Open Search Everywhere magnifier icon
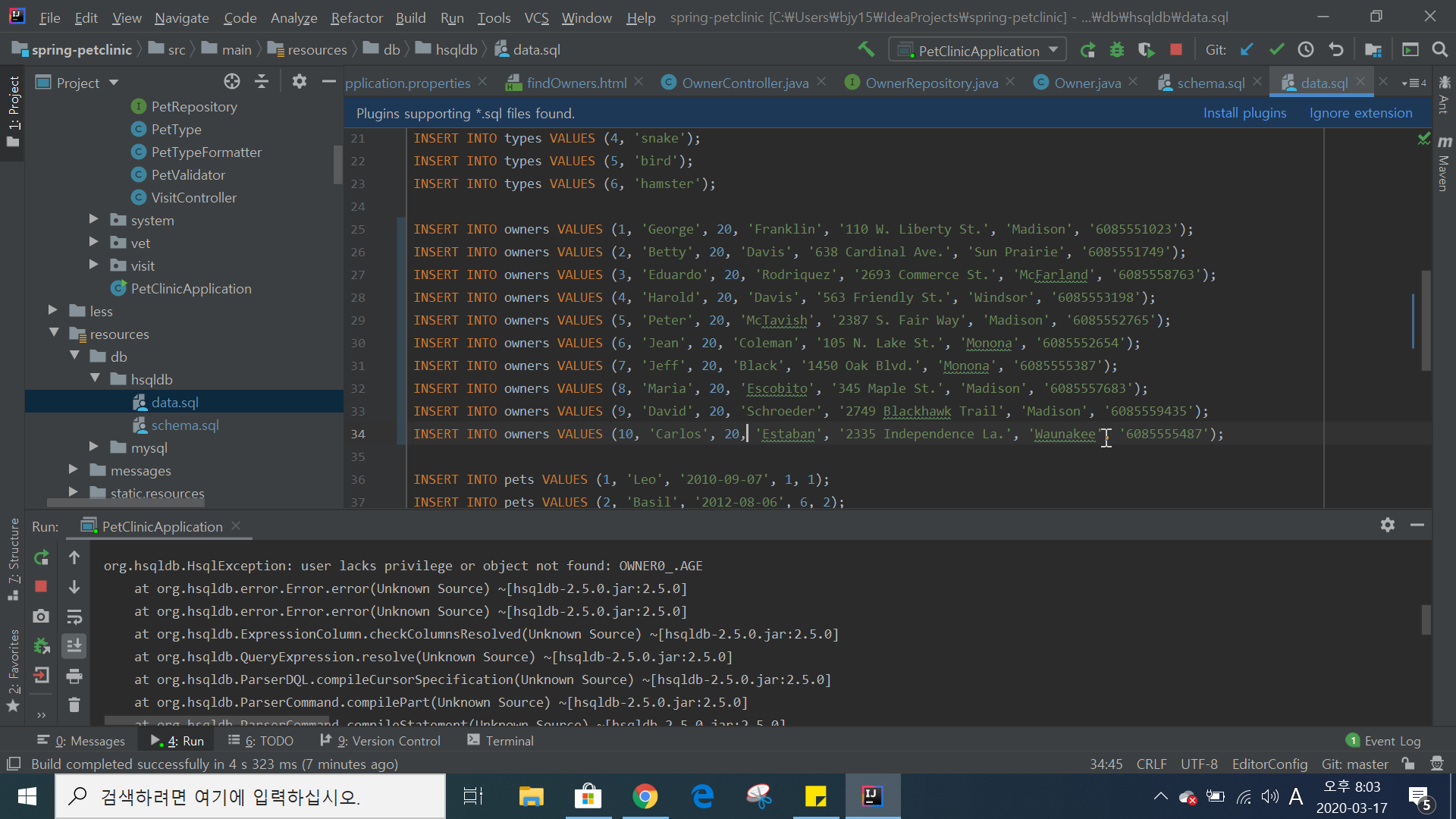 point(1439,50)
